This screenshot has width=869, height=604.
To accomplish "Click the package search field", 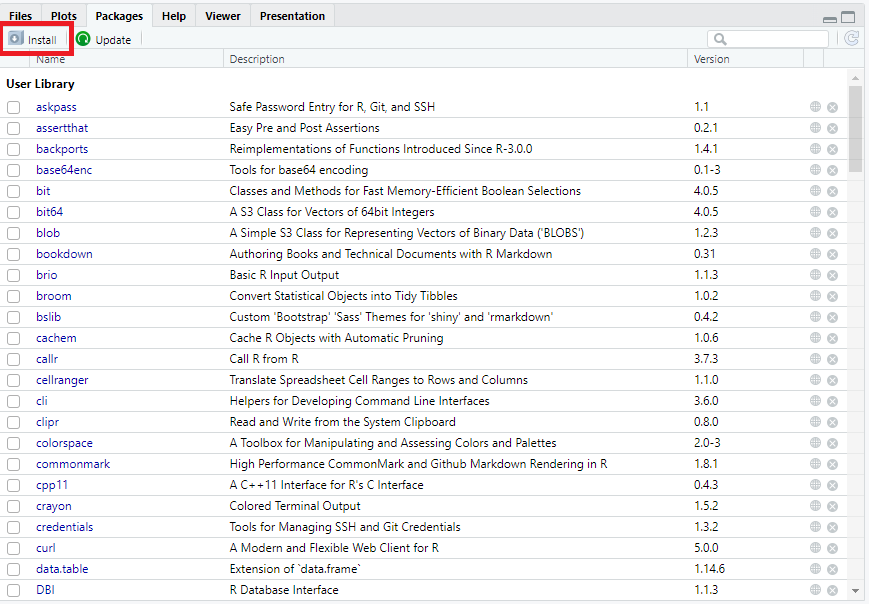I will (777, 39).
